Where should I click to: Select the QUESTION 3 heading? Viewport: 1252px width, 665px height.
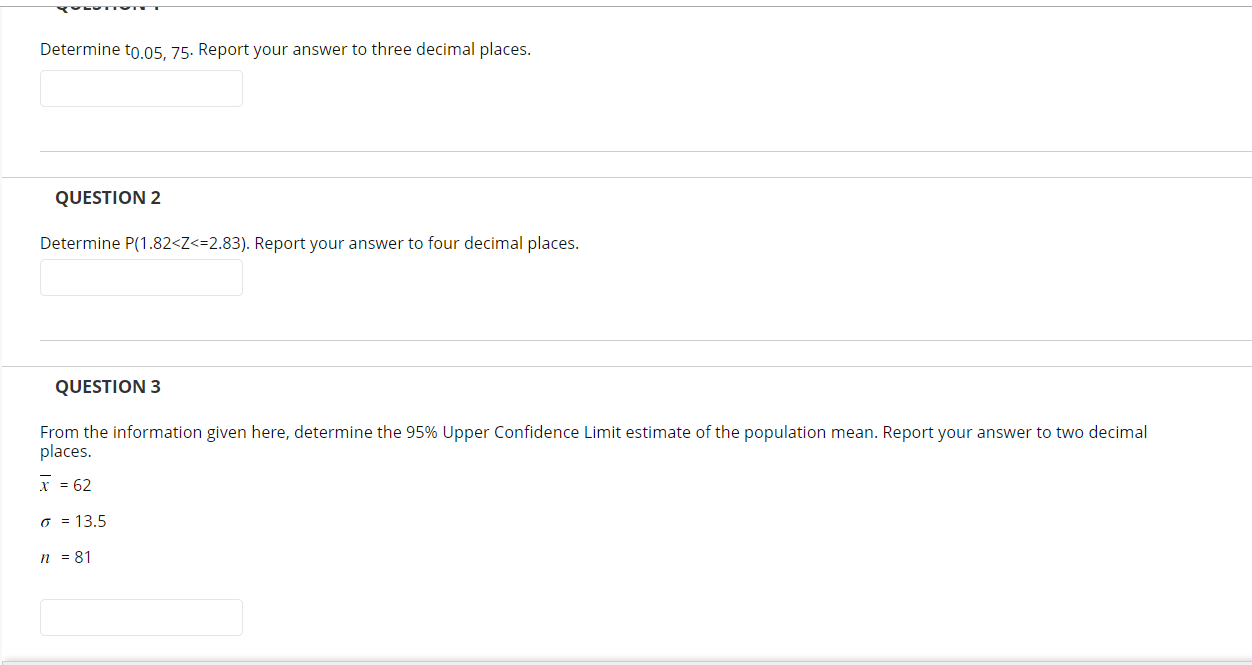108,386
